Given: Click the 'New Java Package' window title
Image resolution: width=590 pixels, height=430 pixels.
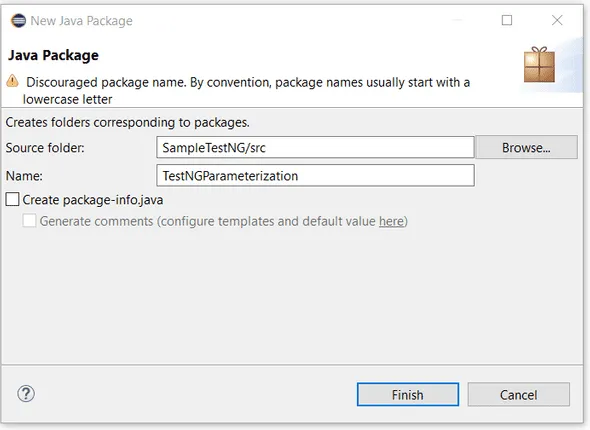Looking at the screenshot, I should click(82, 21).
